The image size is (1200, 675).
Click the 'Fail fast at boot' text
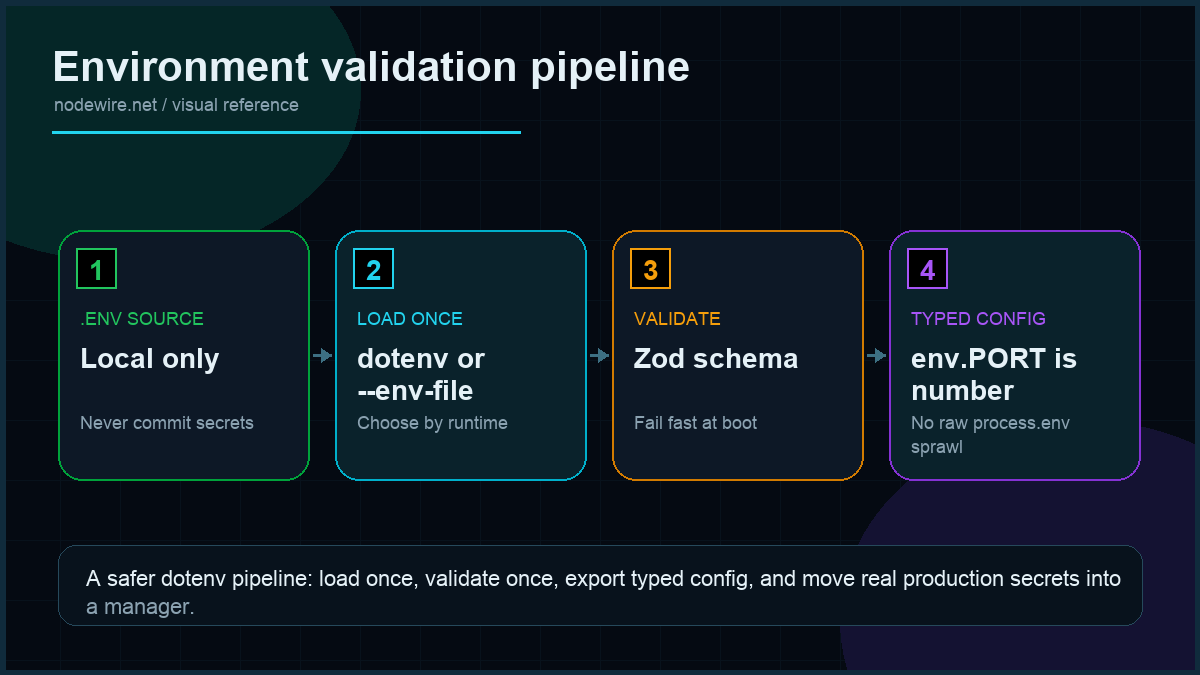point(696,423)
